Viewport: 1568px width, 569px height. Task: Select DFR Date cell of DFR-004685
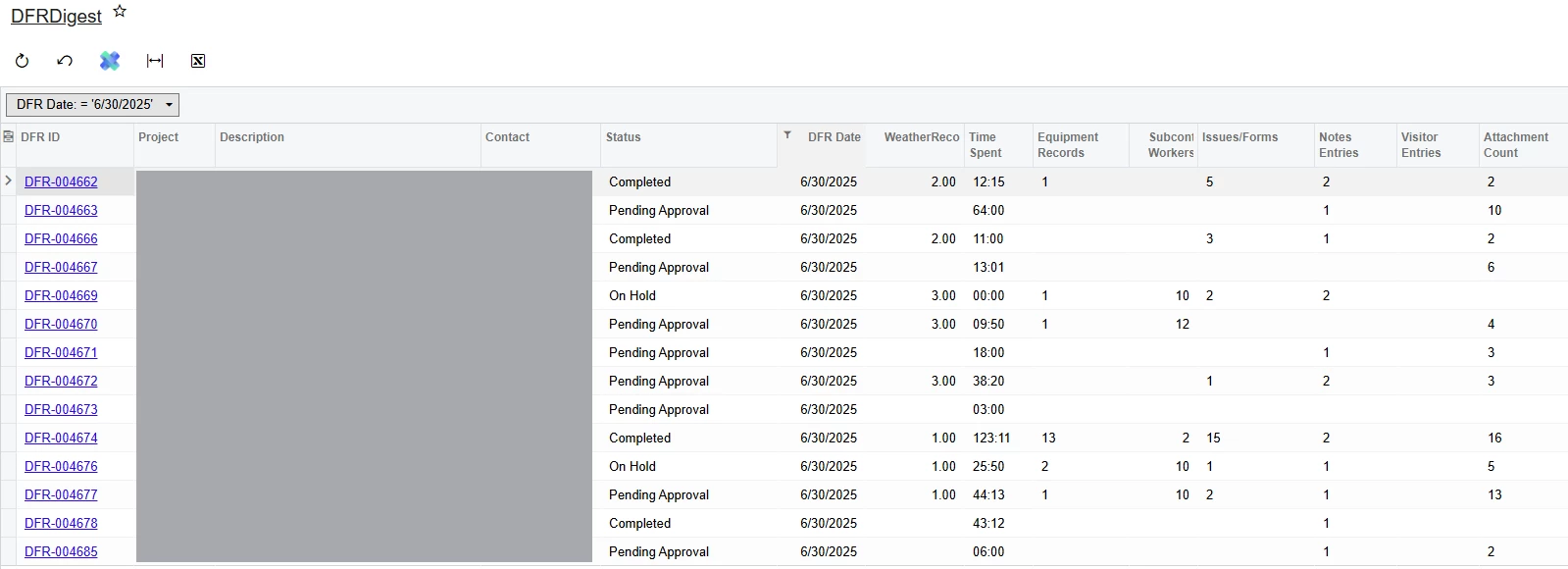click(x=829, y=551)
